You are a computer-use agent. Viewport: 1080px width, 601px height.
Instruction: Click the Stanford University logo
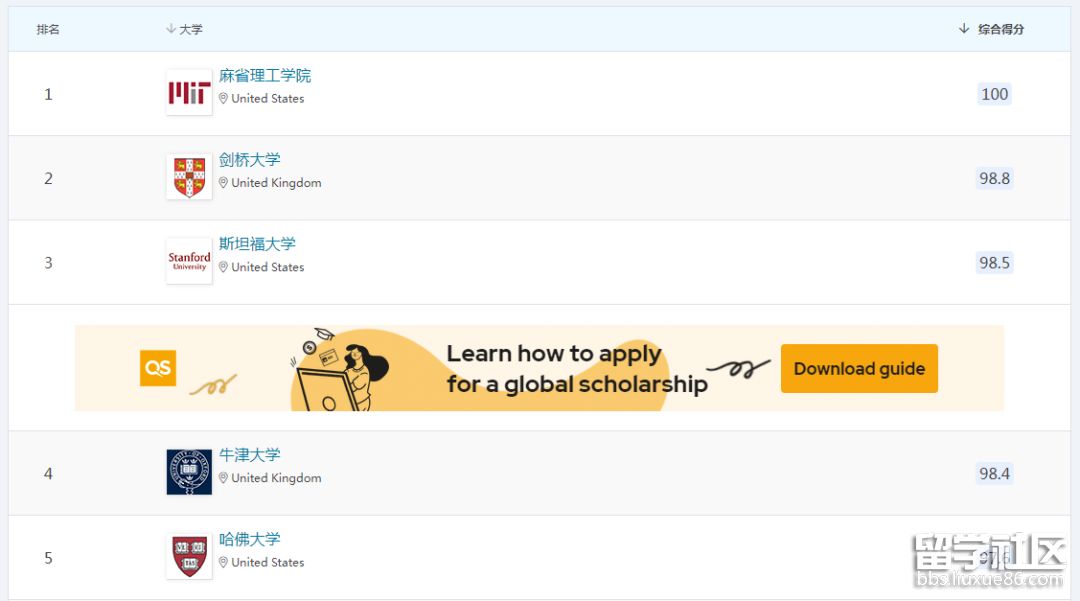tap(189, 261)
